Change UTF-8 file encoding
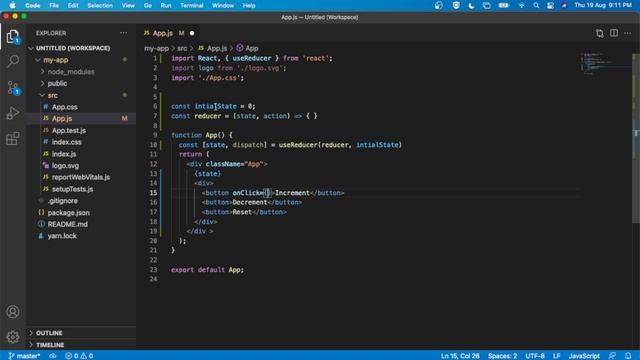This screenshot has height=360, width=640. pos(535,356)
